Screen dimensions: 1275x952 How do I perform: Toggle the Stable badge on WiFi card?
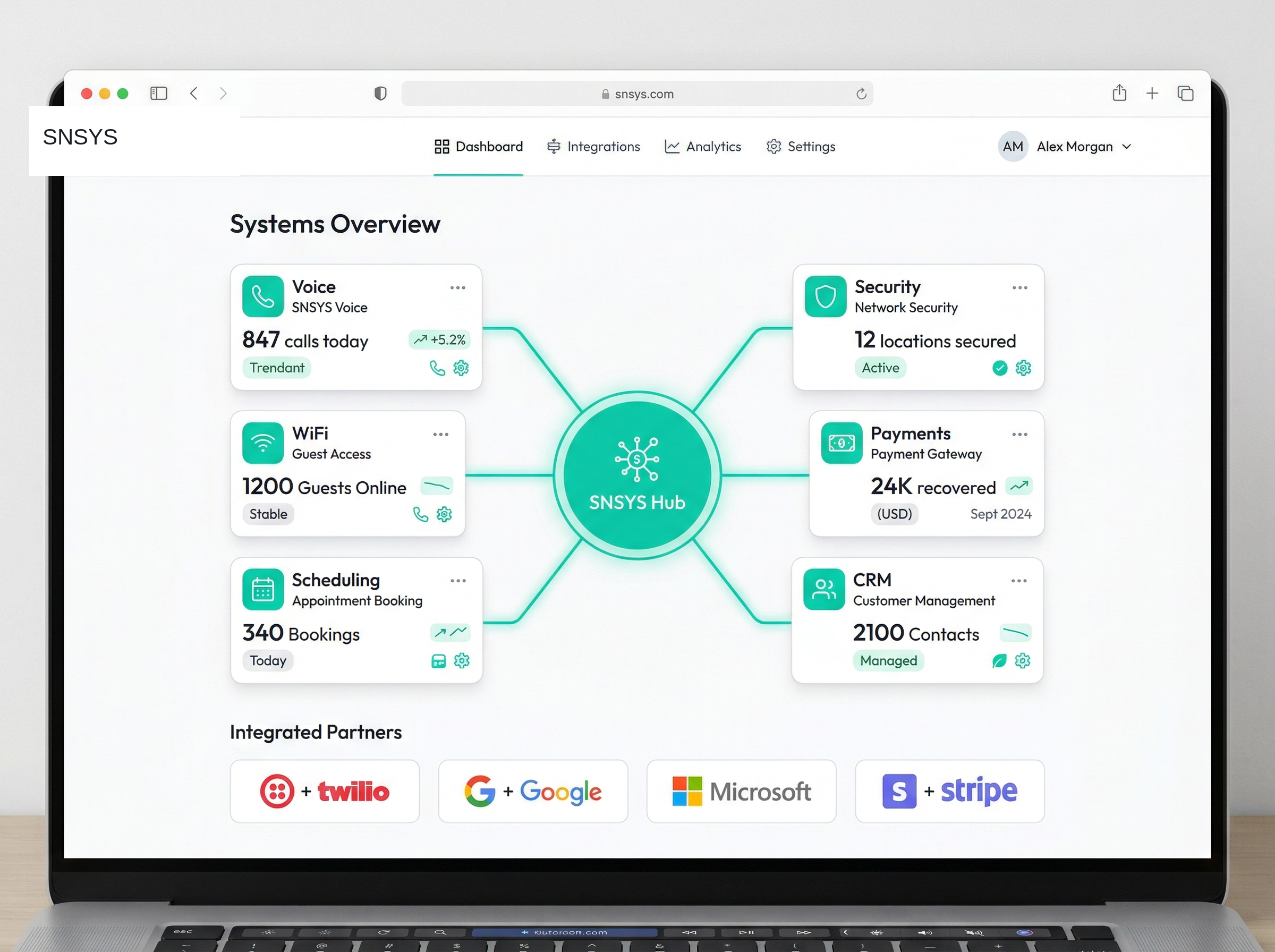pyautogui.click(x=268, y=514)
